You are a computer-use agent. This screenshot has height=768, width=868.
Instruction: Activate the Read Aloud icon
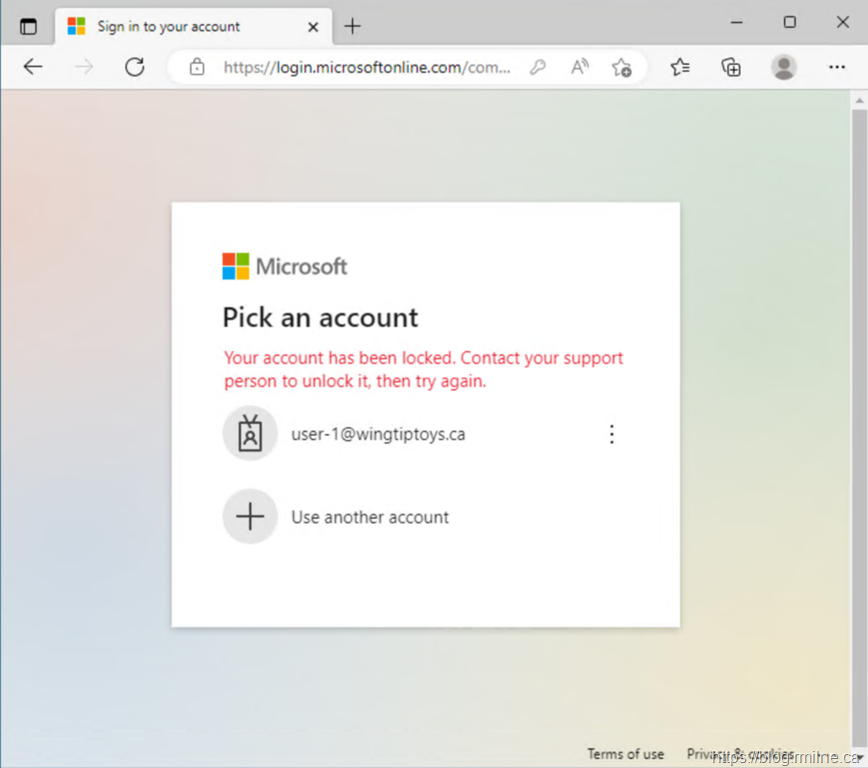(x=579, y=67)
